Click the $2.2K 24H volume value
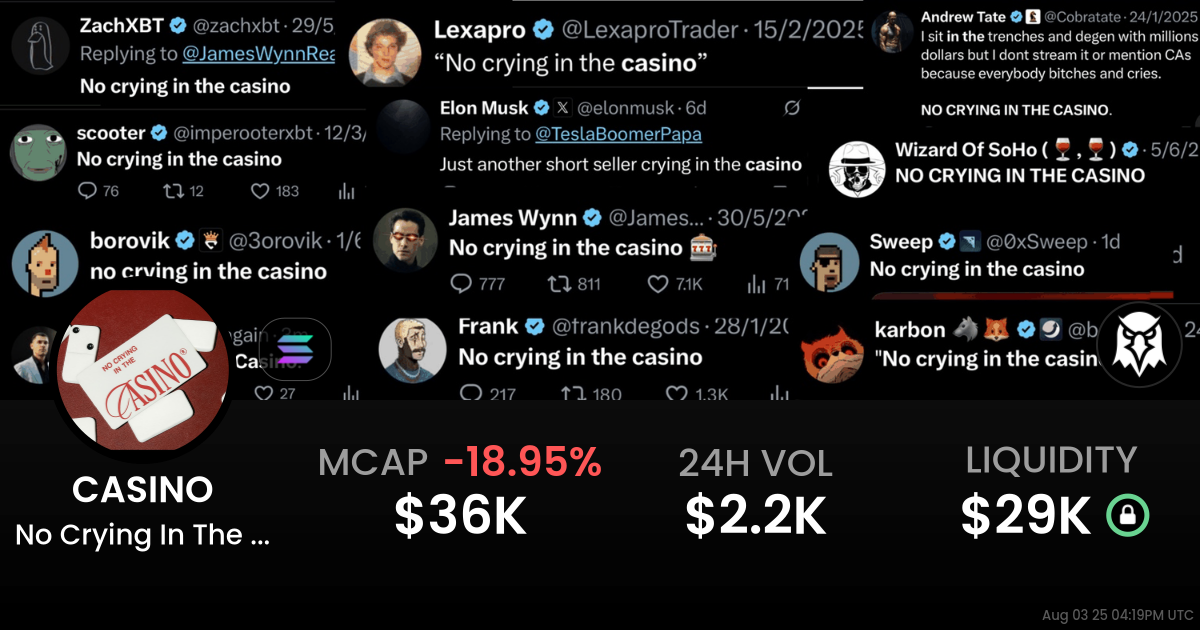Screen dimensions: 1200x630 [x=755, y=516]
